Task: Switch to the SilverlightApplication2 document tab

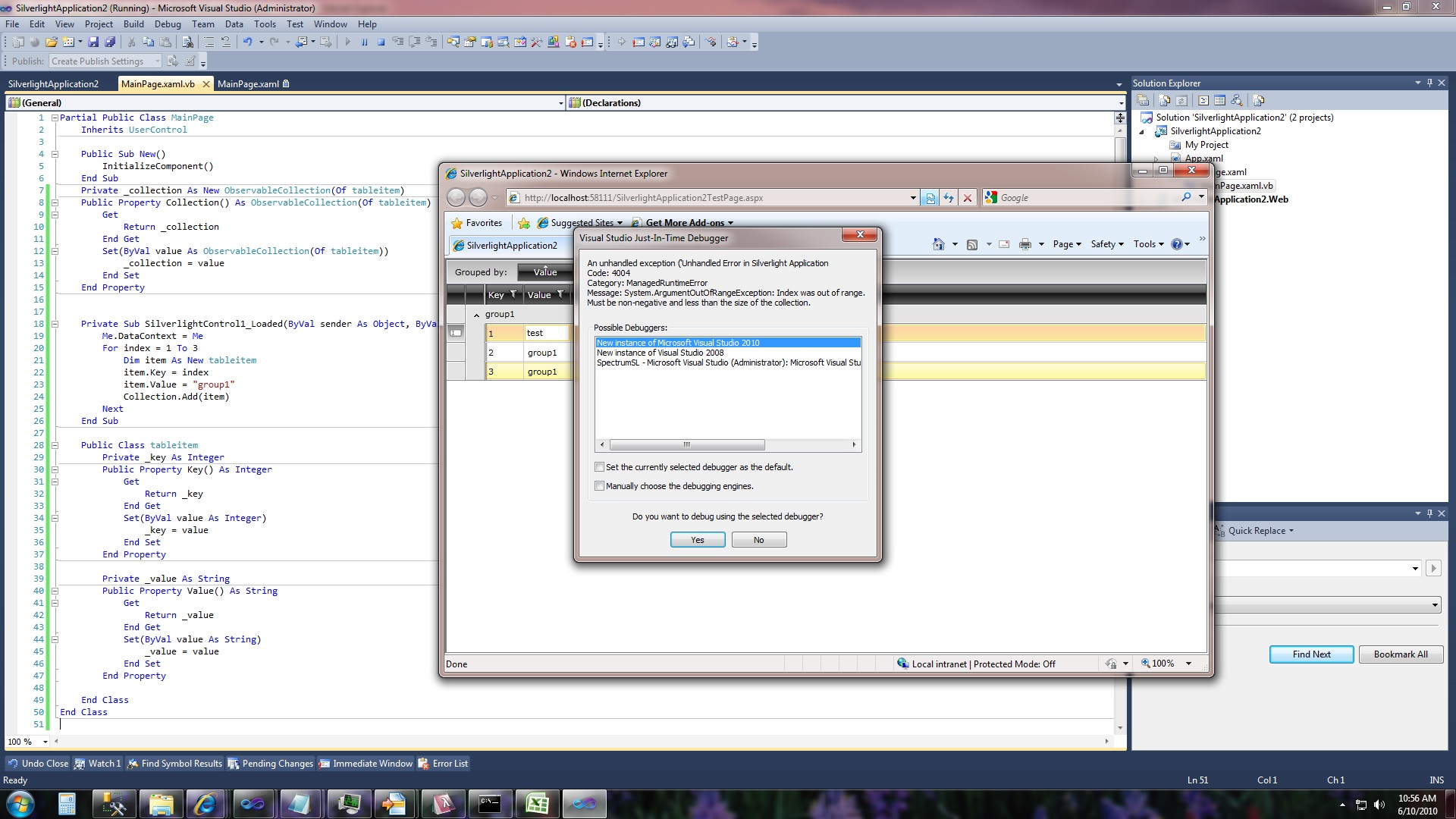Action: click(x=53, y=84)
